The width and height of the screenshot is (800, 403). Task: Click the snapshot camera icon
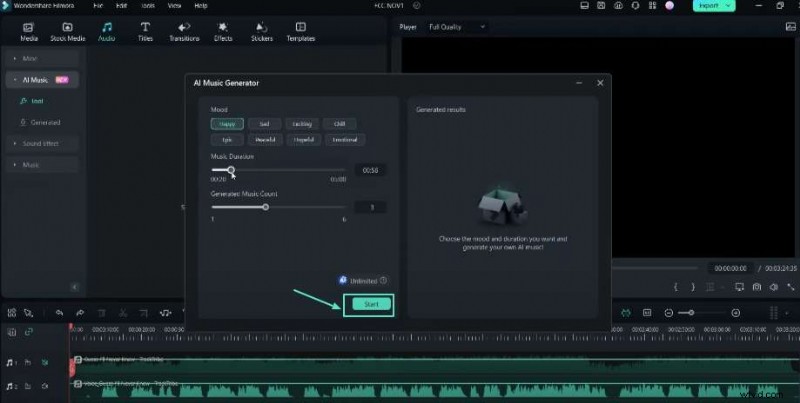757,287
